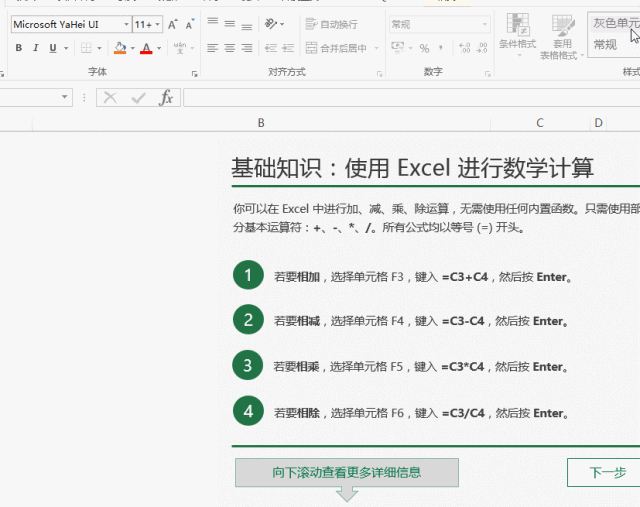Decrease font size
This screenshot has height=507, width=640.
[x=190, y=24]
